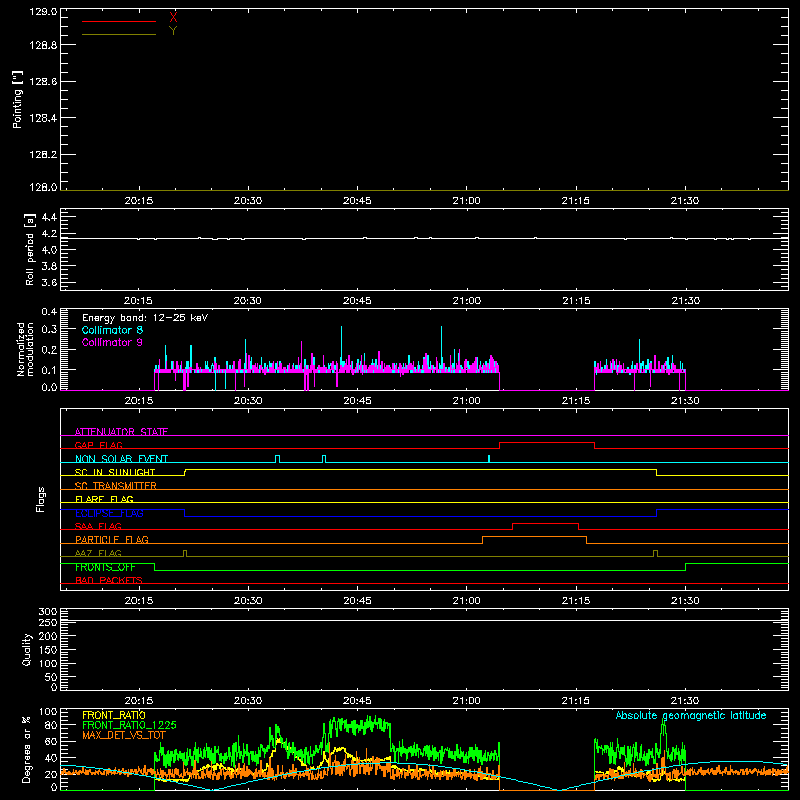Select the 'Y' legend label
Image resolution: width=800 pixels, height=800 pixels.
pos(173,31)
